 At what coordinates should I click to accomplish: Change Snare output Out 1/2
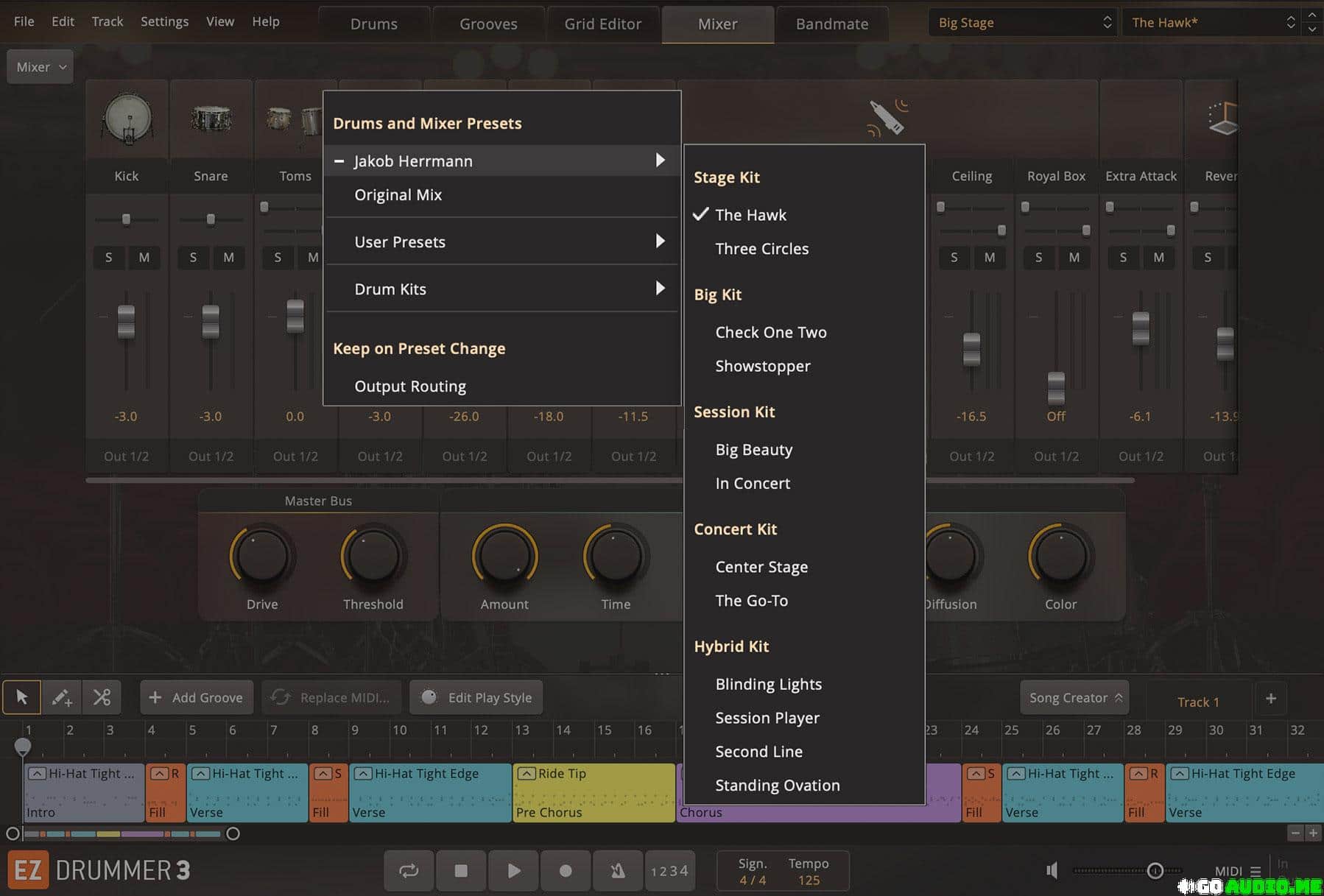(211, 456)
